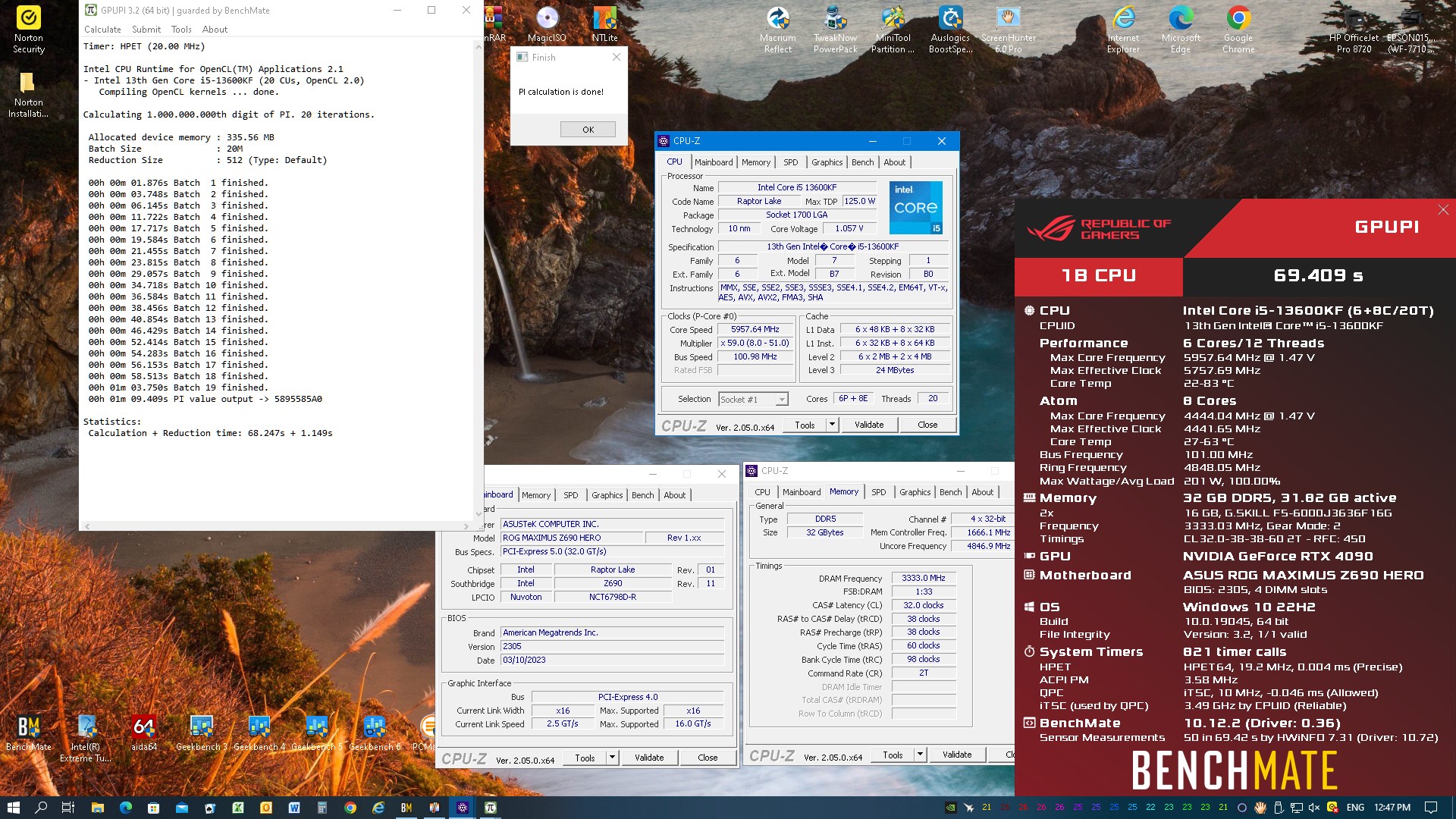Open About tab in top CPU-Z
This screenshot has width=1456, height=819.
coord(895,162)
